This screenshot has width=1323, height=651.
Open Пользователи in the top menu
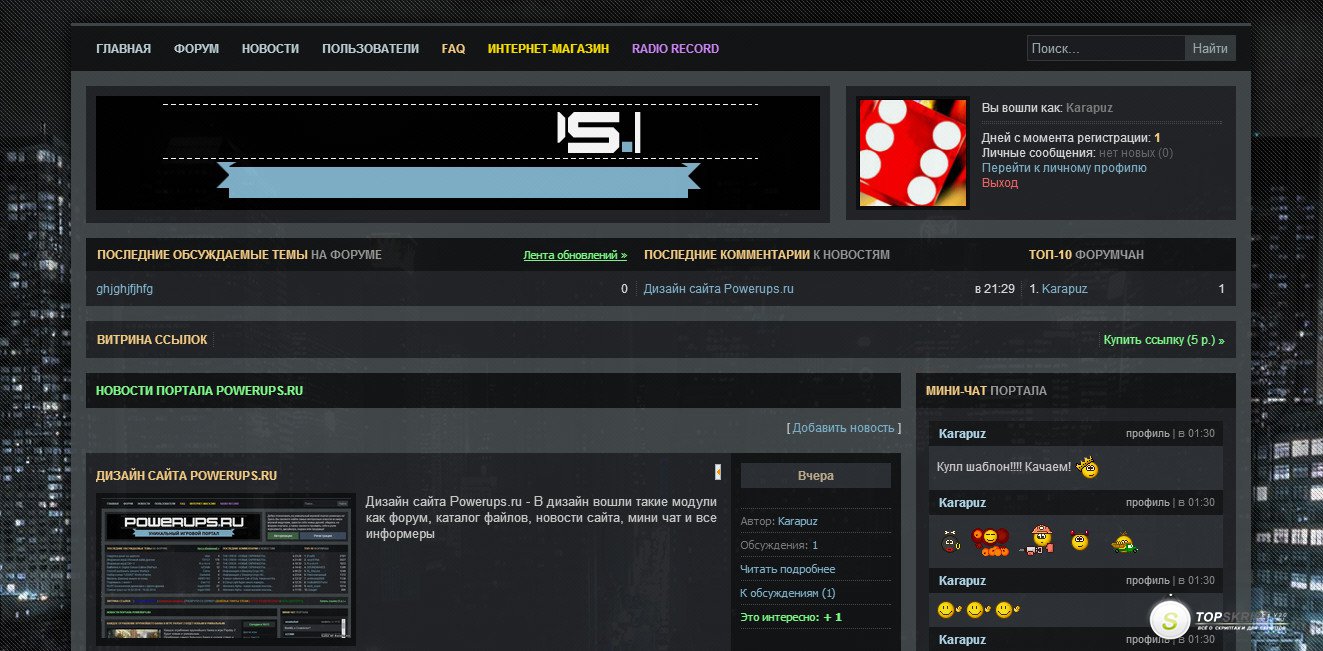pos(370,48)
